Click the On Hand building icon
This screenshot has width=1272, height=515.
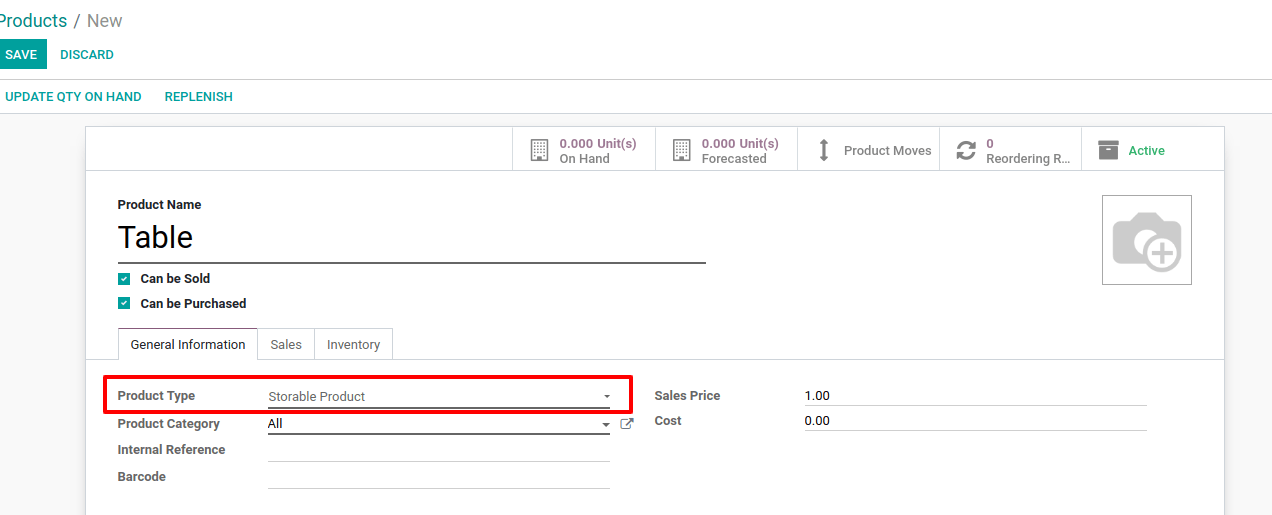point(539,150)
